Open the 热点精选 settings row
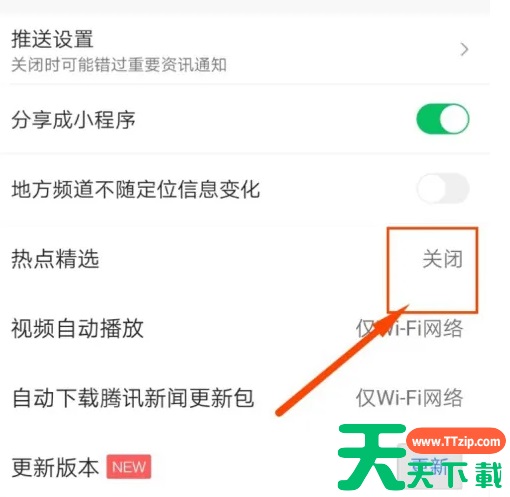This screenshot has height=497, width=510. 245,259
